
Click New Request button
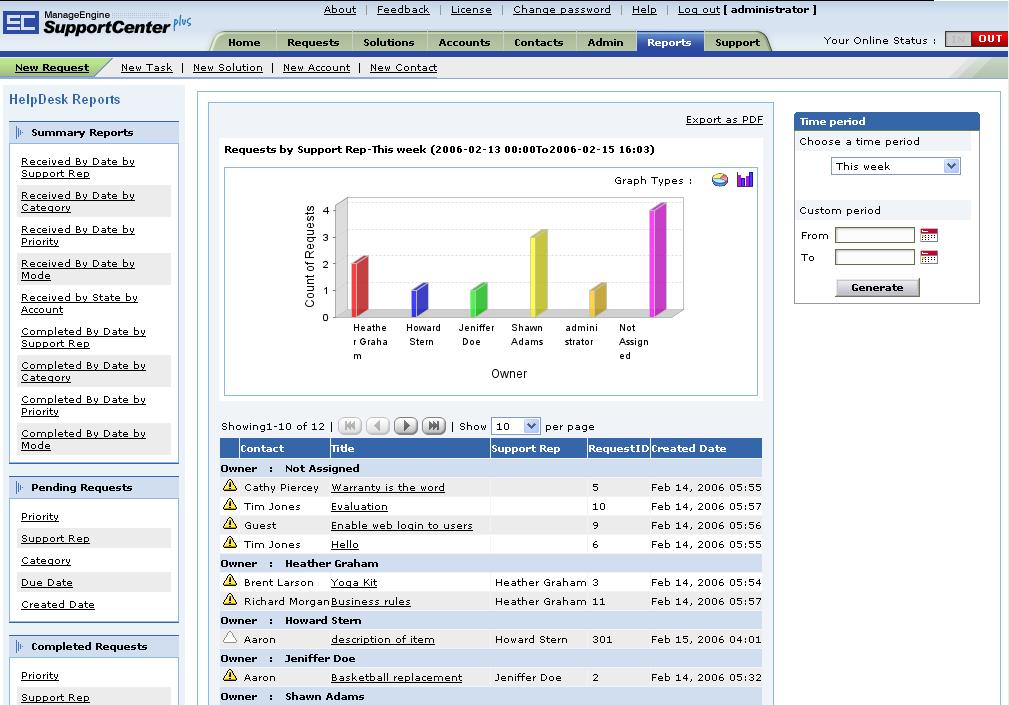pyautogui.click(x=52, y=68)
